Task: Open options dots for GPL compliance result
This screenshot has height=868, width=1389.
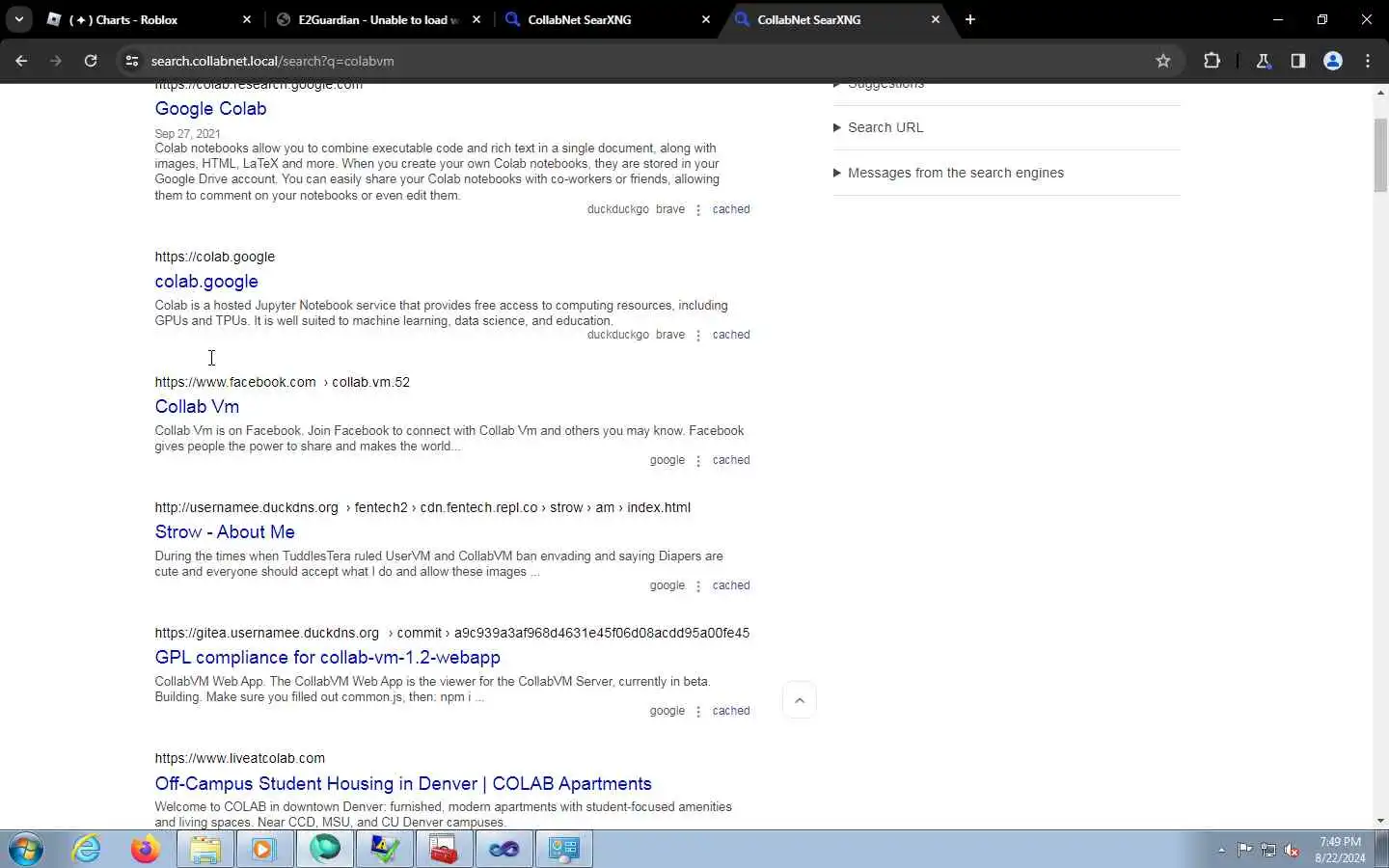Action: coord(698,712)
